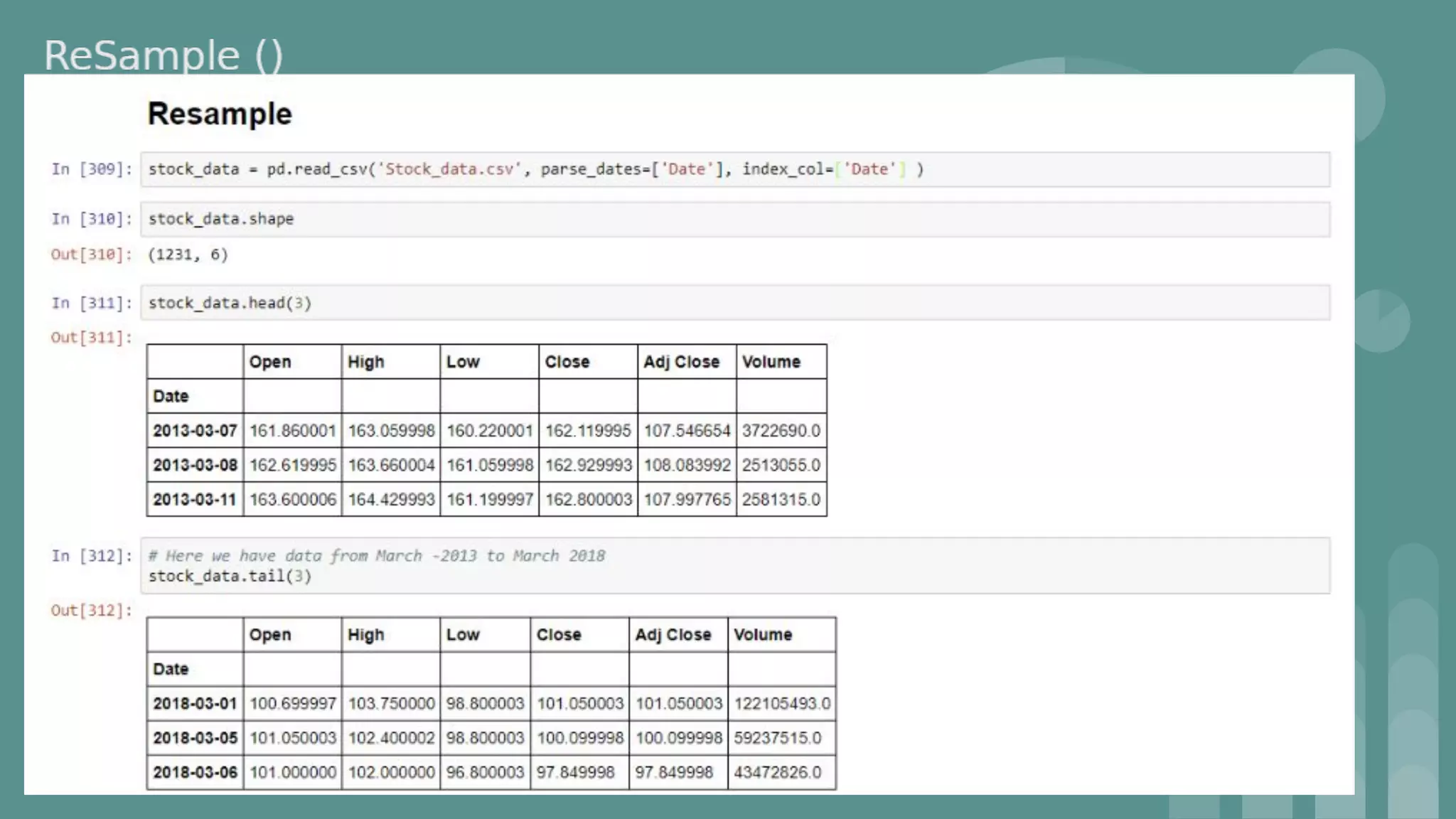Click the Volume column header in first table
This screenshot has width=1456, height=819.
pyautogui.click(x=771, y=362)
